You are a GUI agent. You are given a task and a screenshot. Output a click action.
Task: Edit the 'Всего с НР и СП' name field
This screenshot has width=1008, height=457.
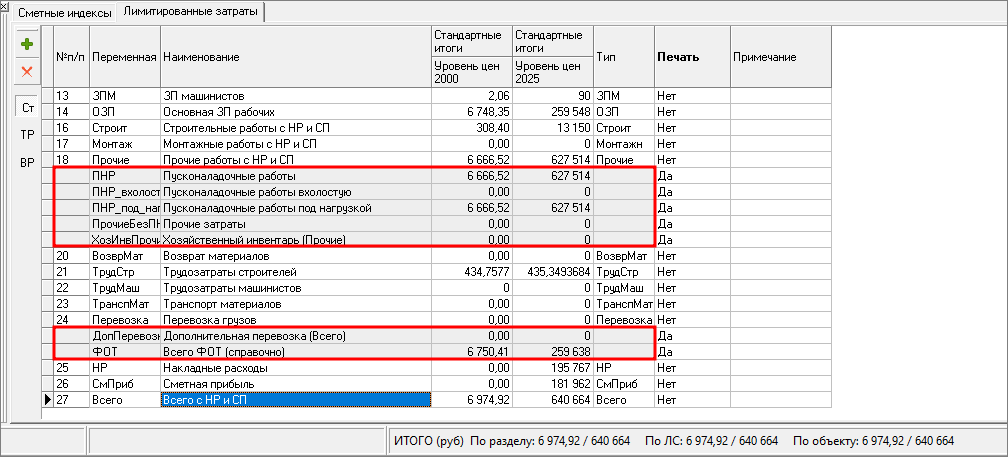click(295, 400)
